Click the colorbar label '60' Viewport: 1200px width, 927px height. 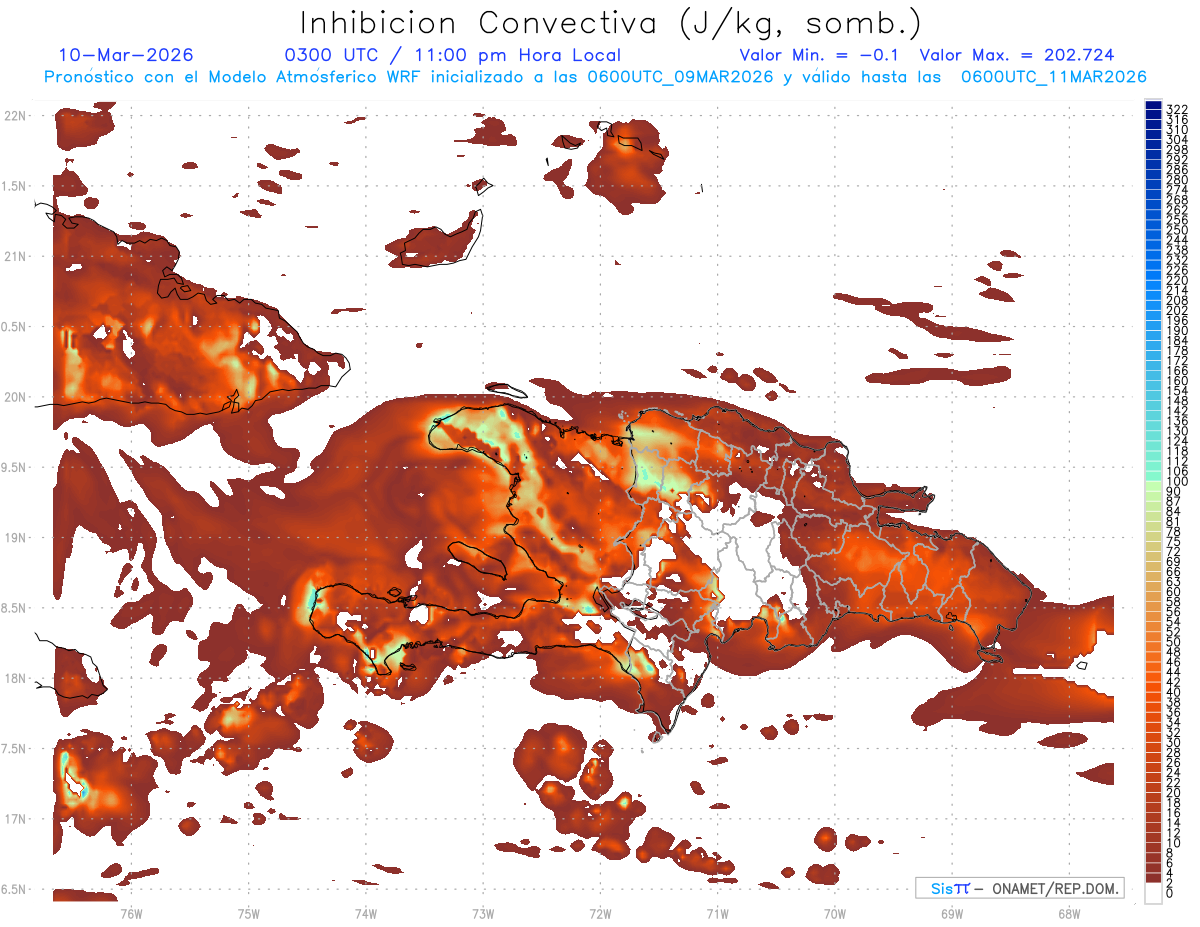tap(1173, 592)
